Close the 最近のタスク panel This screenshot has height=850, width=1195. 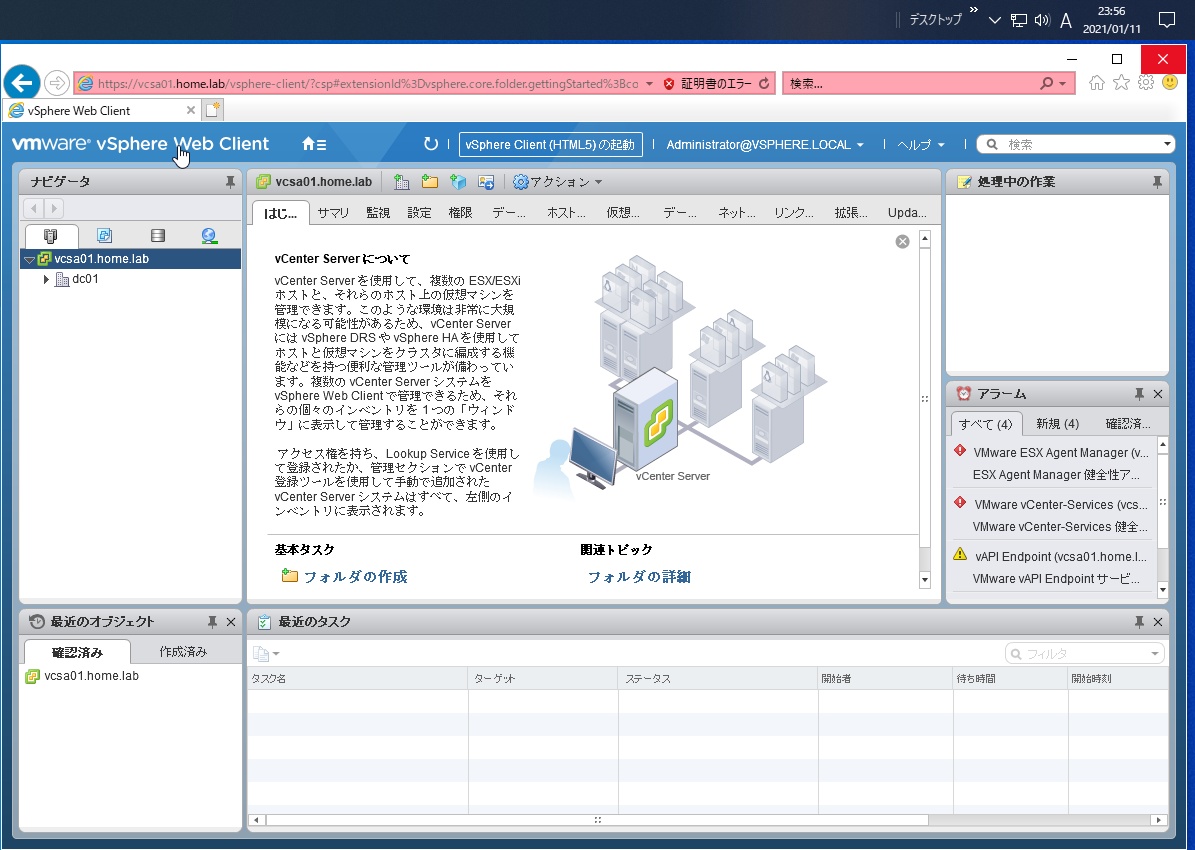(1158, 622)
